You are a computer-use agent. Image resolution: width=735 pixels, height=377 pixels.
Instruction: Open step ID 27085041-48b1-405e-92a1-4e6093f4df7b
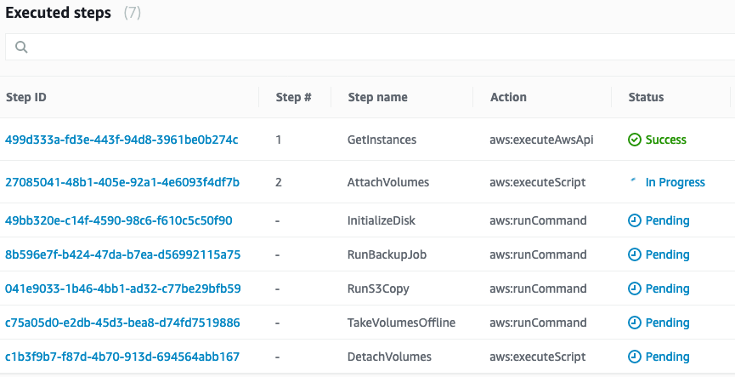point(122,182)
